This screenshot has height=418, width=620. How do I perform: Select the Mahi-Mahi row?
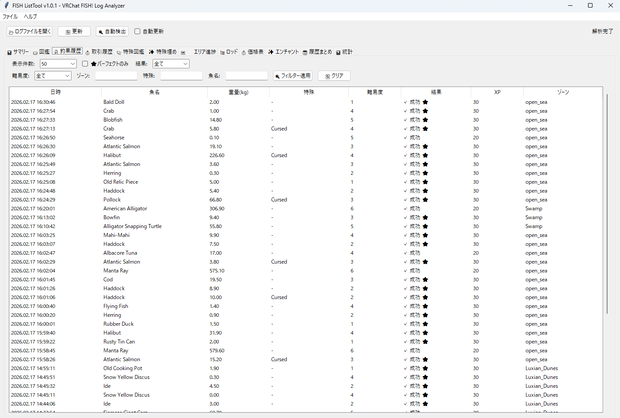pyautogui.click(x=306, y=235)
